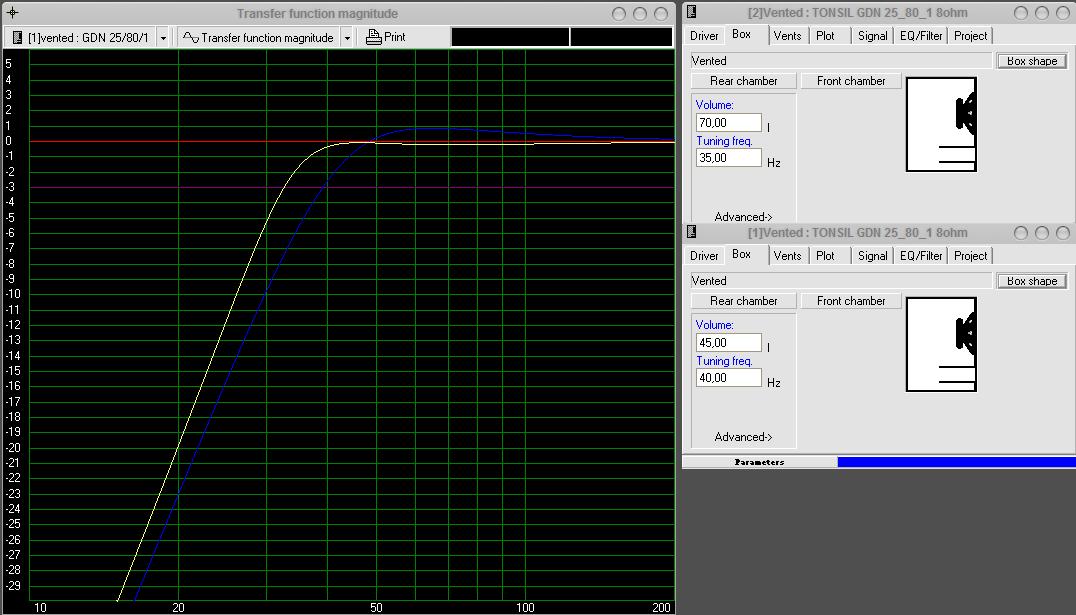Open the Transfer function magnitude dropdown arrow

(347, 37)
